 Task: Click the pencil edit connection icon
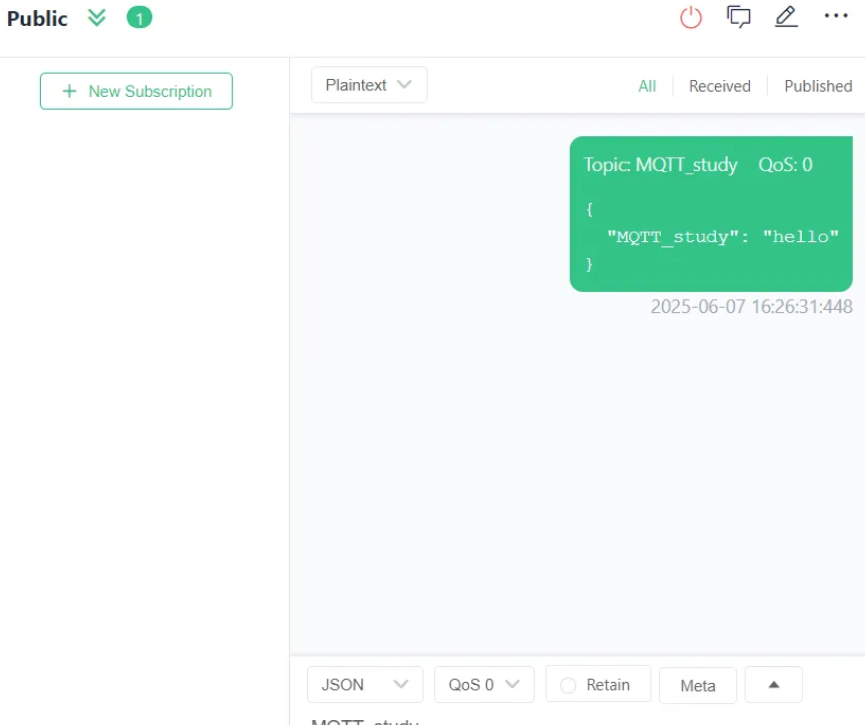pos(786,17)
